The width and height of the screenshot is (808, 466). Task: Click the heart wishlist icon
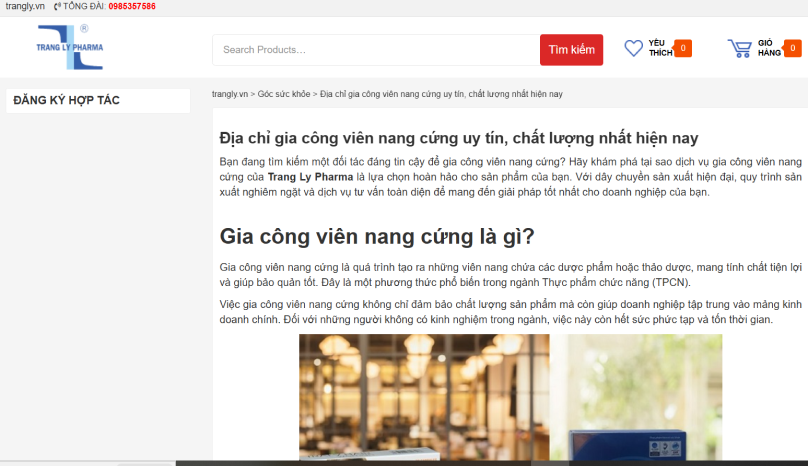[x=633, y=48]
